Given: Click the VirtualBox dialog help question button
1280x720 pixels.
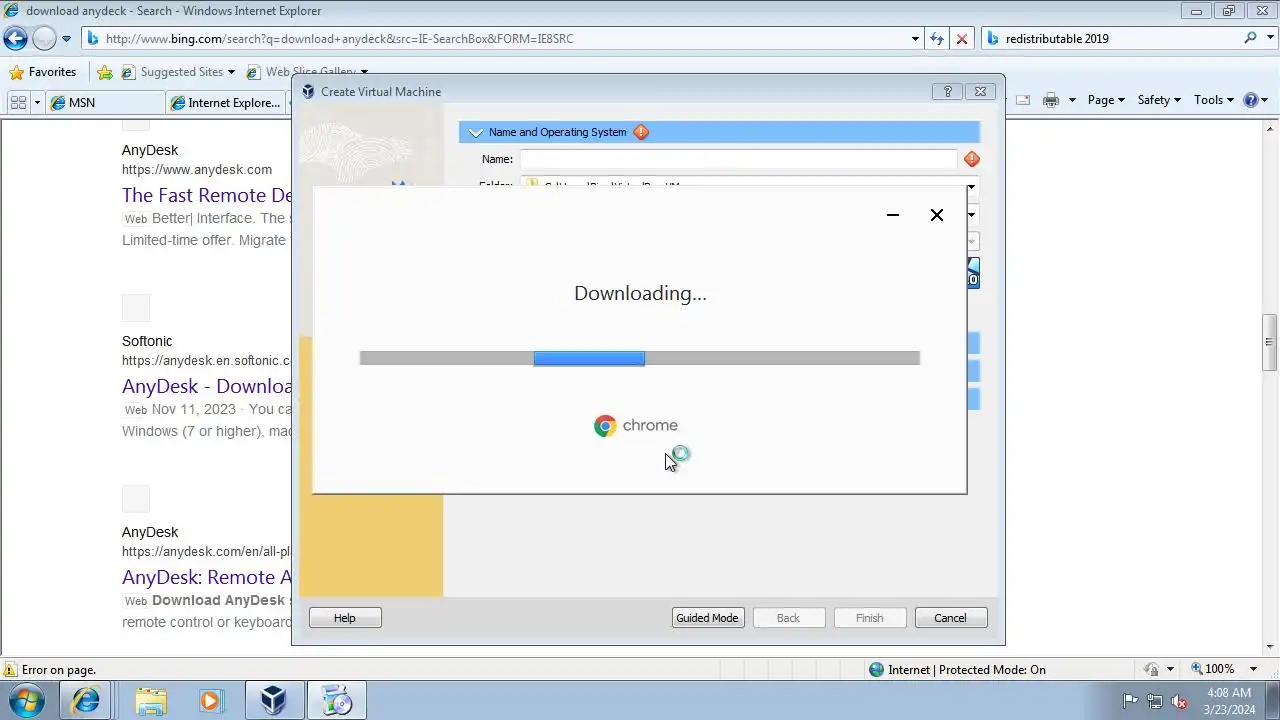Looking at the screenshot, I should pyautogui.click(x=947, y=91).
